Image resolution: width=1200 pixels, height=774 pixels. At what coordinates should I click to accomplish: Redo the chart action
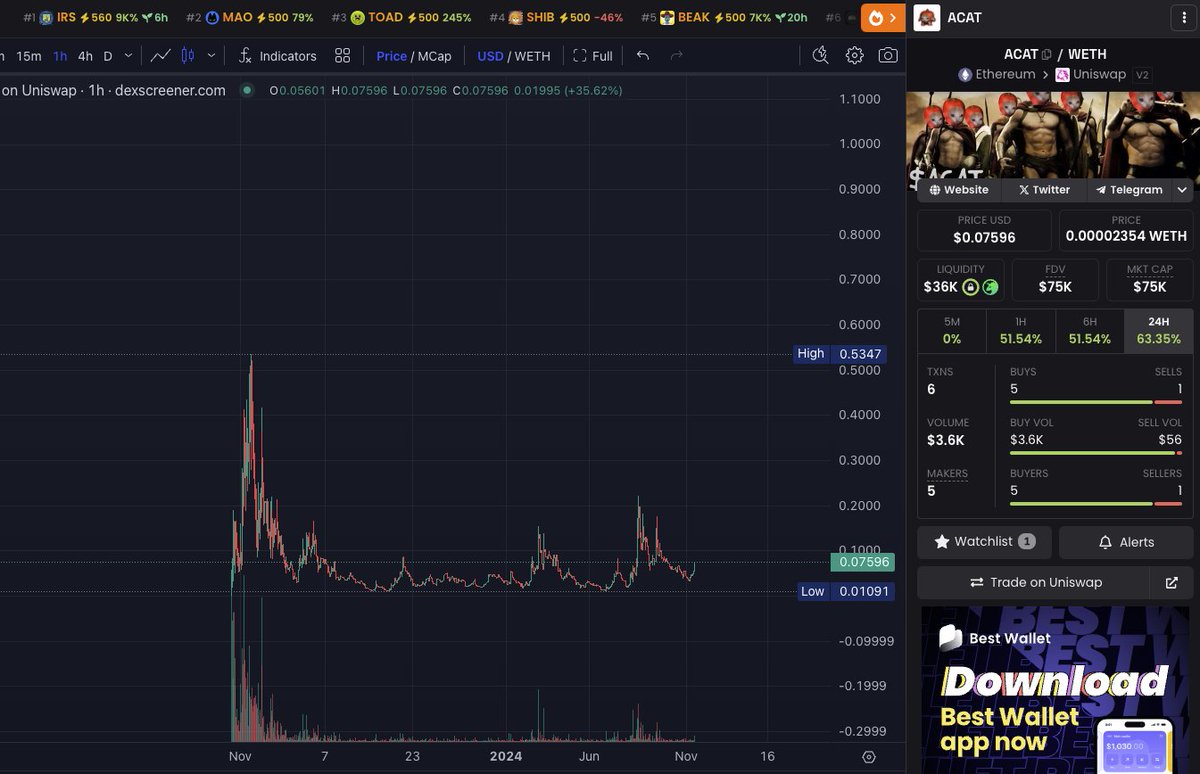[677, 56]
